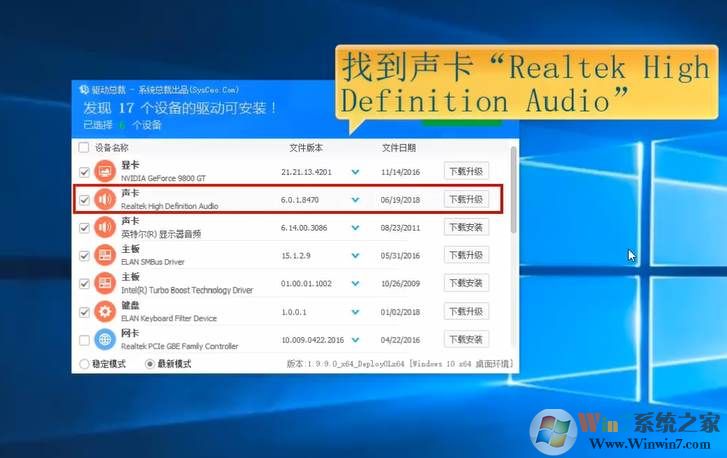Click the date 11/14/2016 in NVIDIA row

tap(400, 172)
